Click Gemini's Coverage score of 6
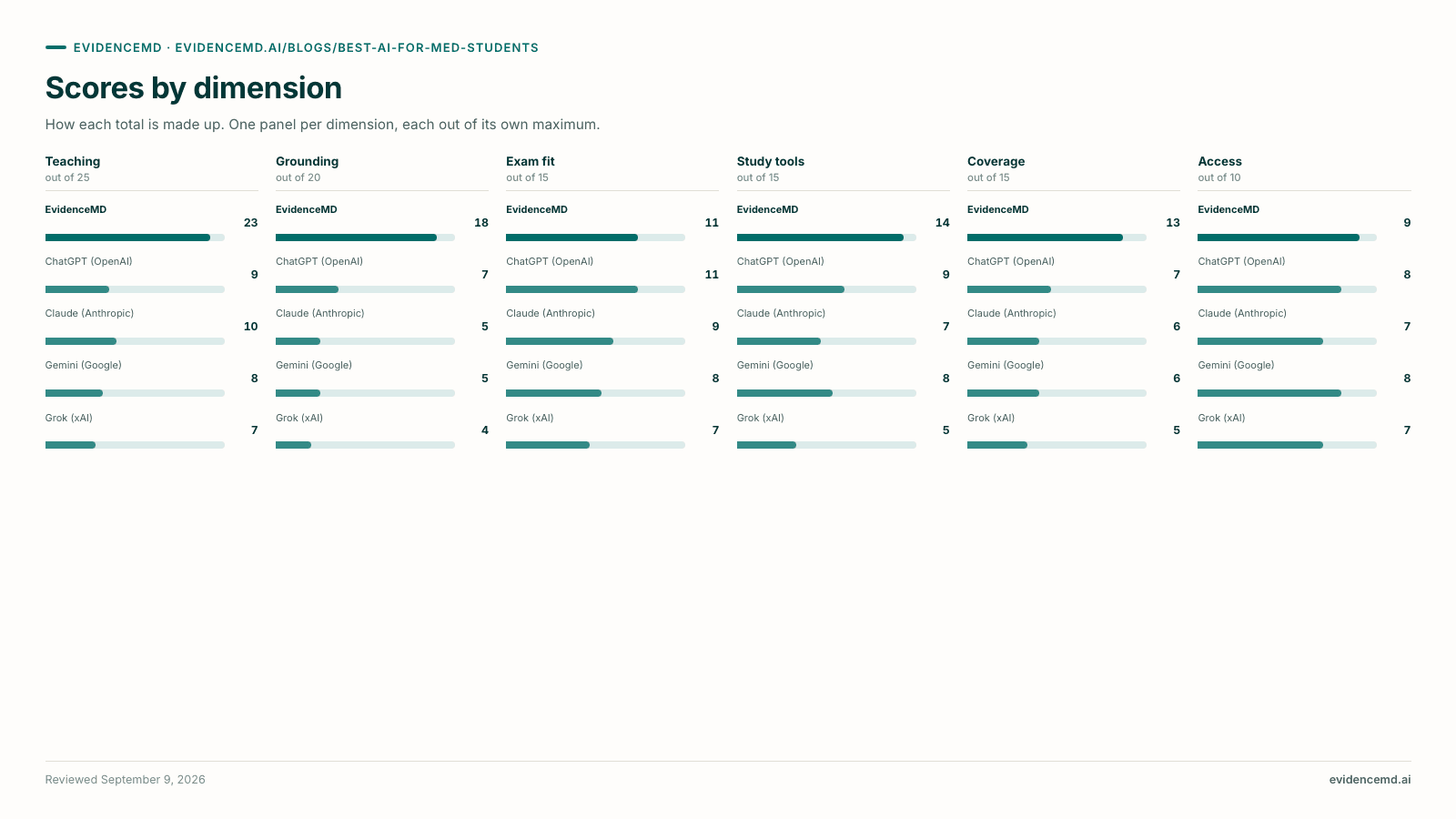Image resolution: width=1456 pixels, height=819 pixels. coord(1177,379)
